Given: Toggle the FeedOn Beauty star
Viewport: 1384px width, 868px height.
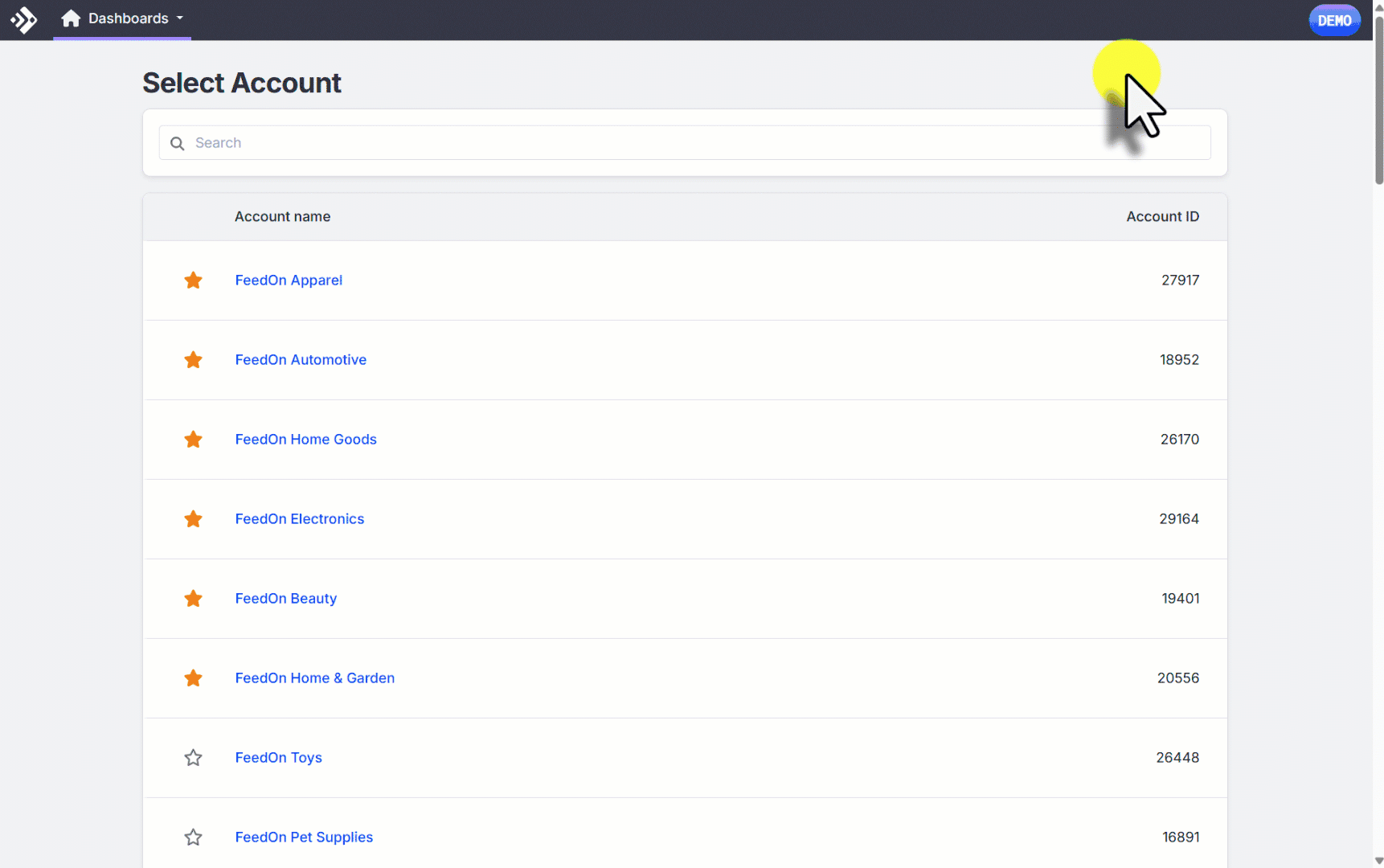Looking at the screenshot, I should point(193,598).
